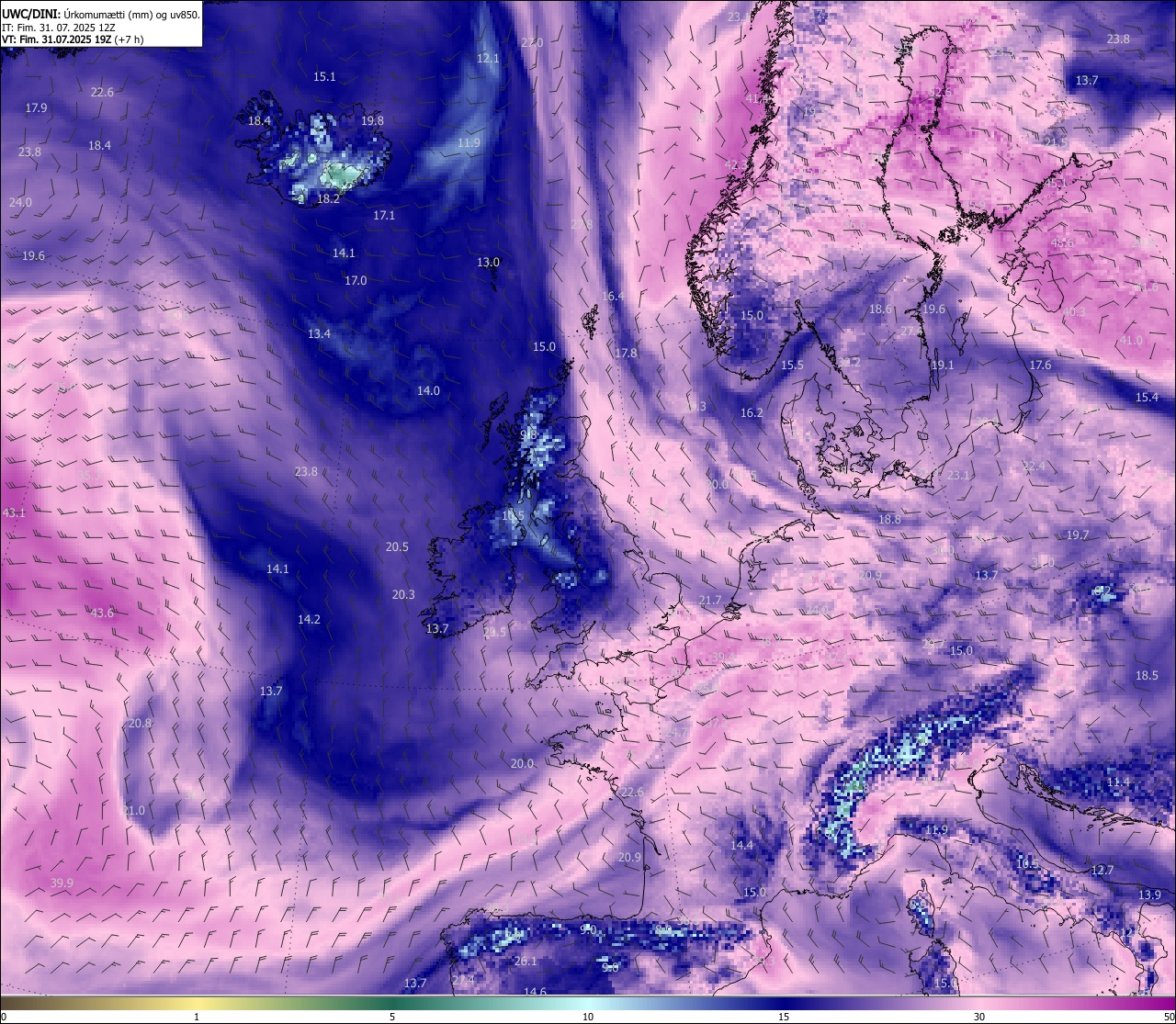Click the color scale tick label '10'
Viewport: 1176px width, 1024px height.
coord(588,1017)
